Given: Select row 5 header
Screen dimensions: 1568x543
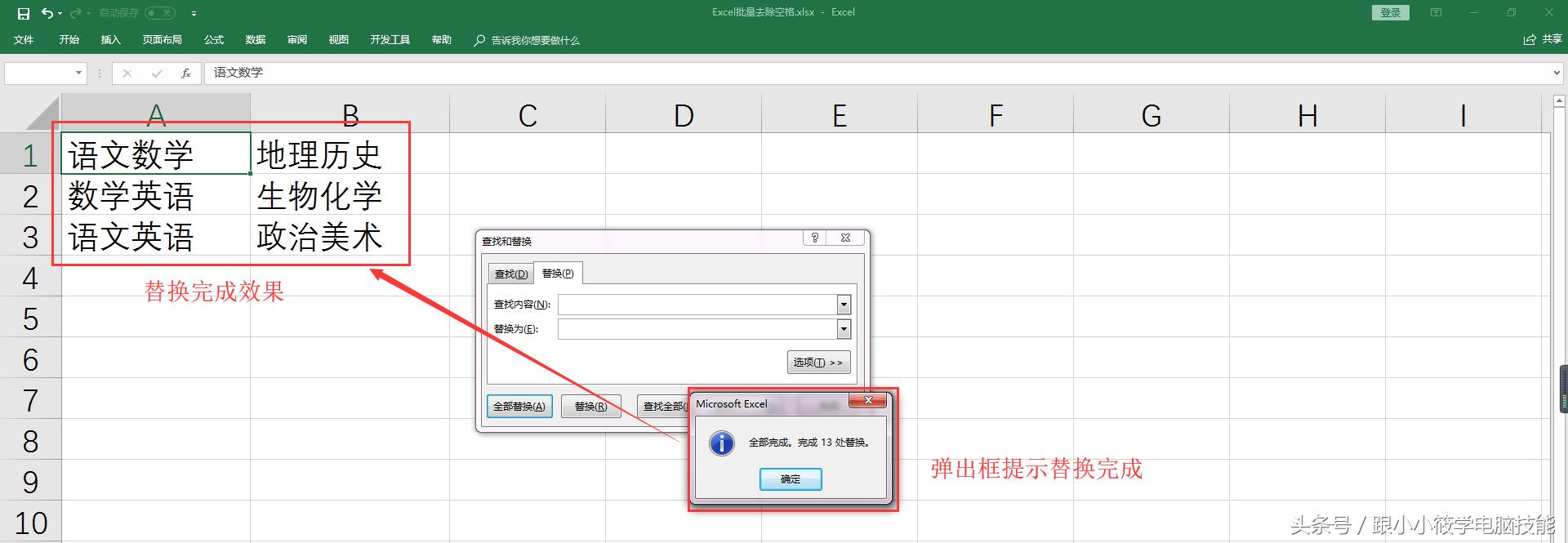Looking at the screenshot, I should pos(30,318).
